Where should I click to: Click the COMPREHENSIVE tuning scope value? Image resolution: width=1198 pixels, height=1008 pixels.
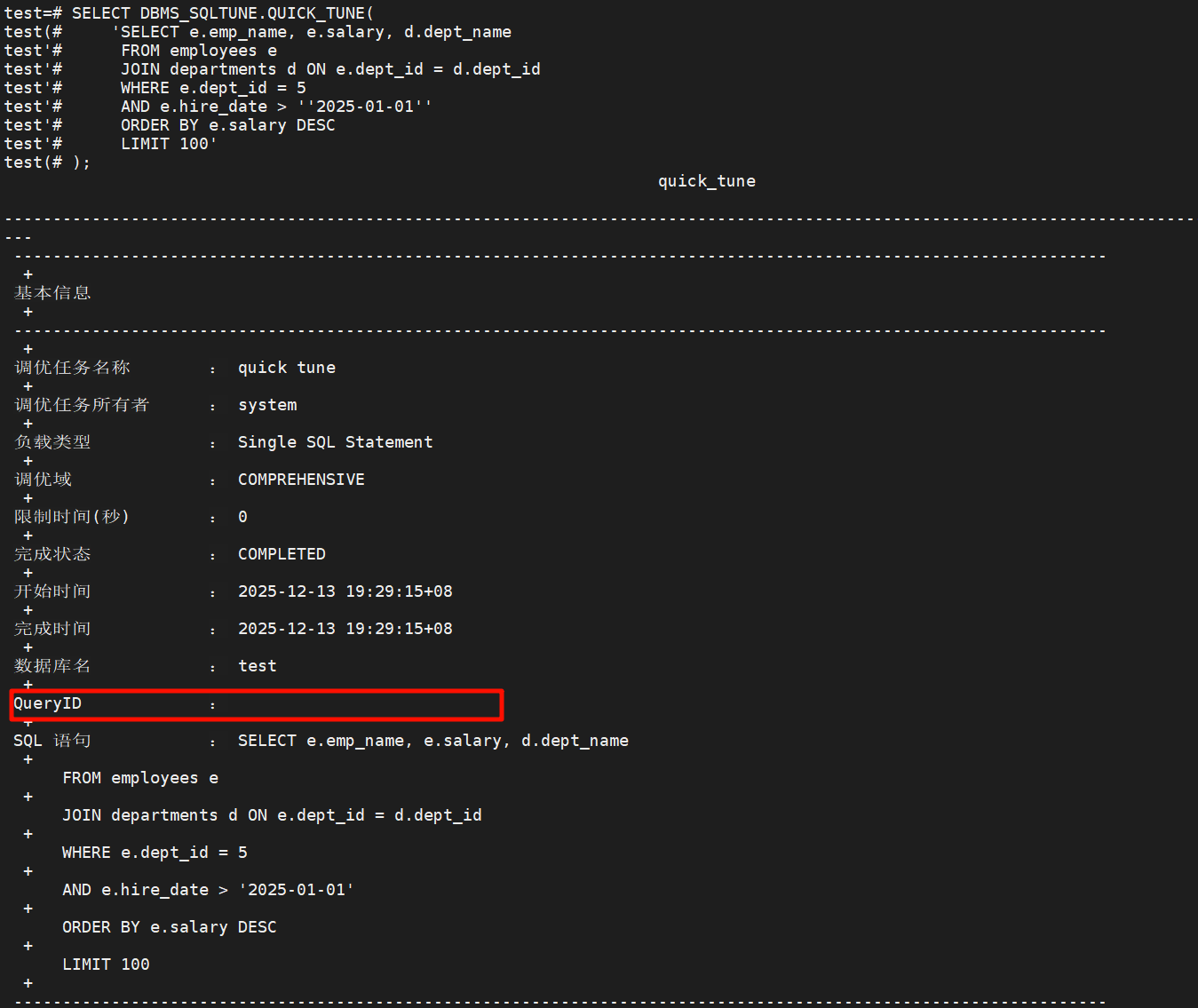pyautogui.click(x=301, y=480)
